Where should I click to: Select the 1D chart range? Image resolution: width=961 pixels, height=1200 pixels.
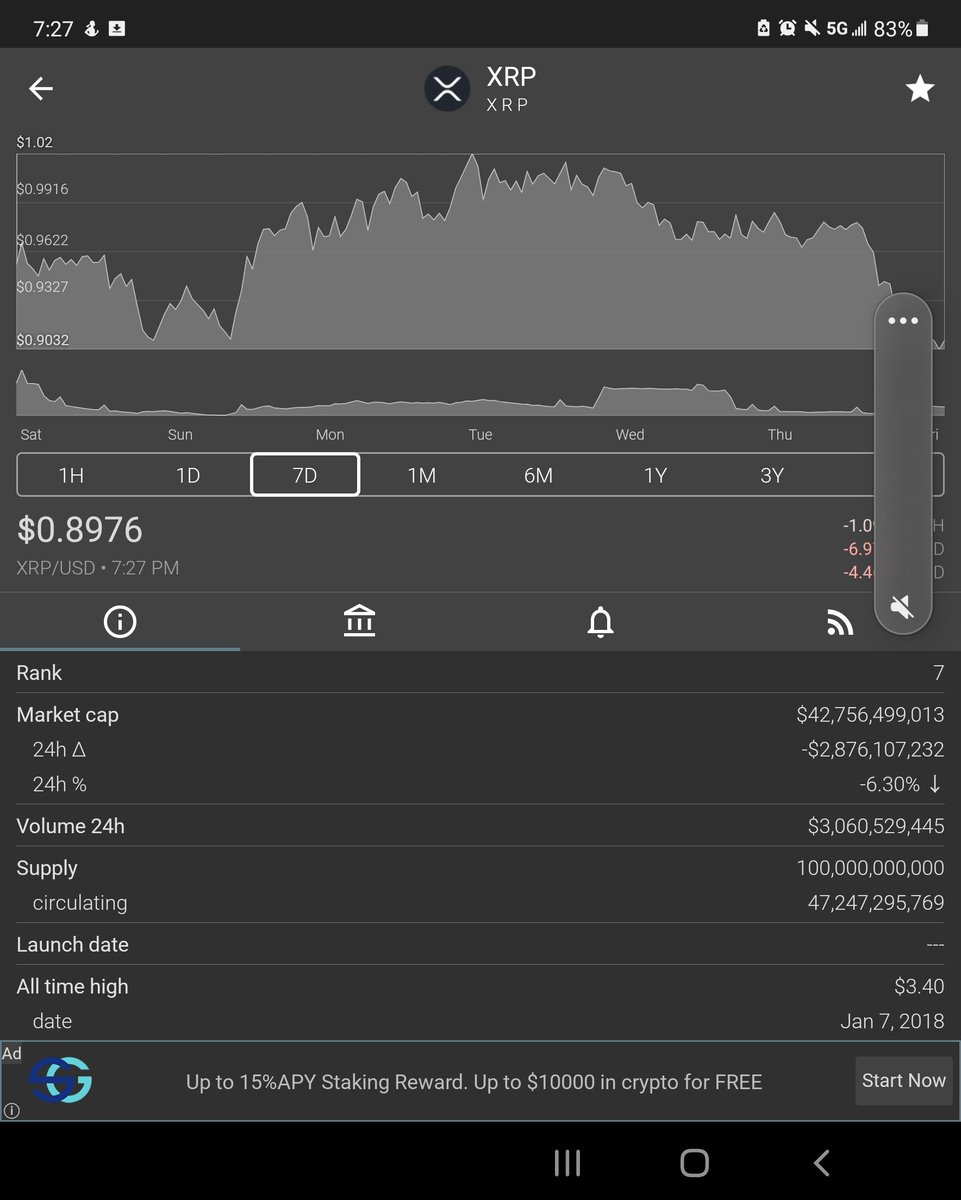(188, 476)
